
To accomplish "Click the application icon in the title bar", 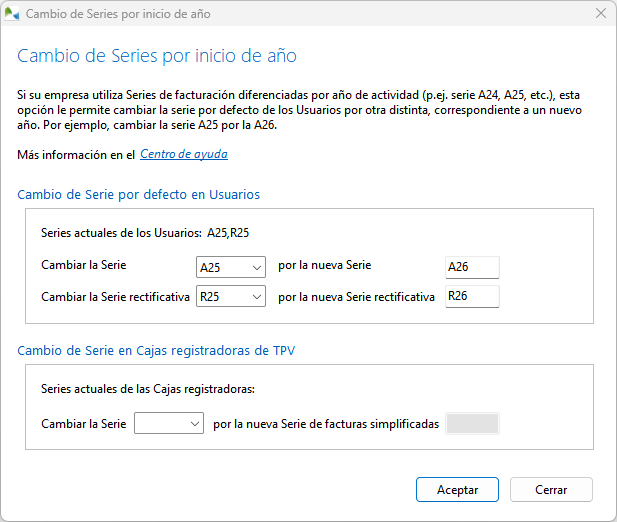I will tap(12, 15).
